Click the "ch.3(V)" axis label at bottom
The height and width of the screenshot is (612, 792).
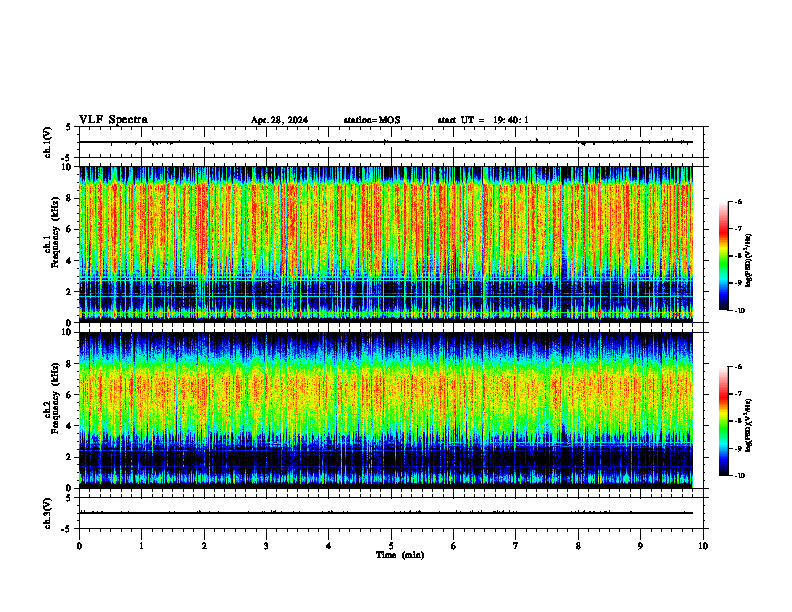(48, 513)
